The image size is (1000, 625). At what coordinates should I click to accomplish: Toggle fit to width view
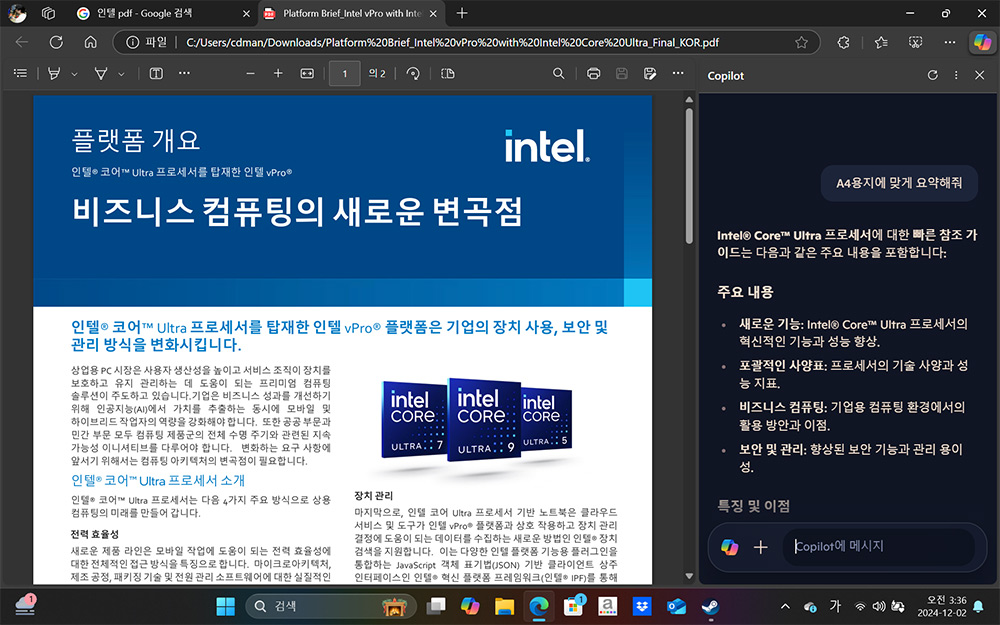(307, 73)
